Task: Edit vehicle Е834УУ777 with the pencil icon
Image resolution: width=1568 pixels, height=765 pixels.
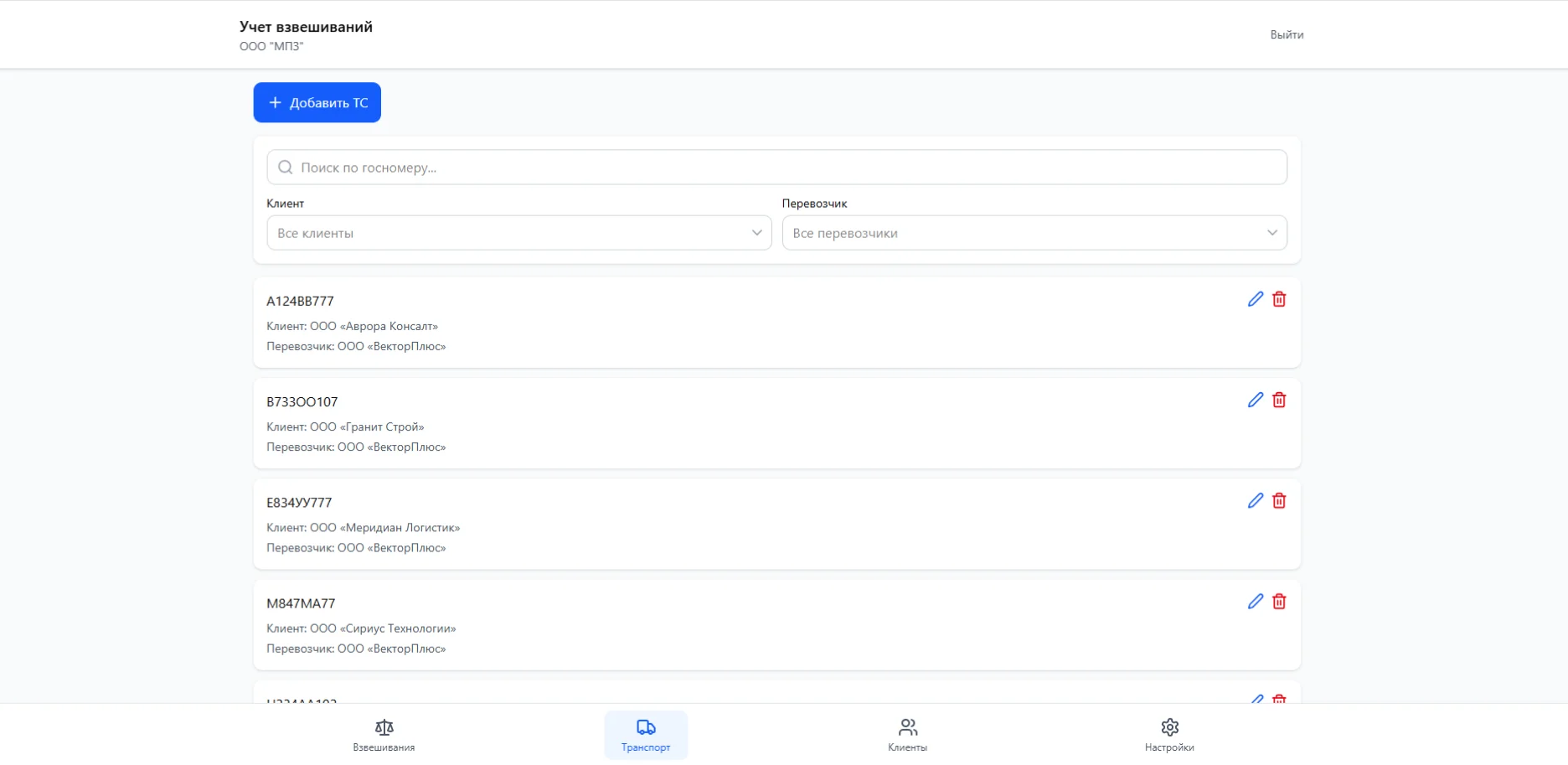Action: [x=1255, y=500]
